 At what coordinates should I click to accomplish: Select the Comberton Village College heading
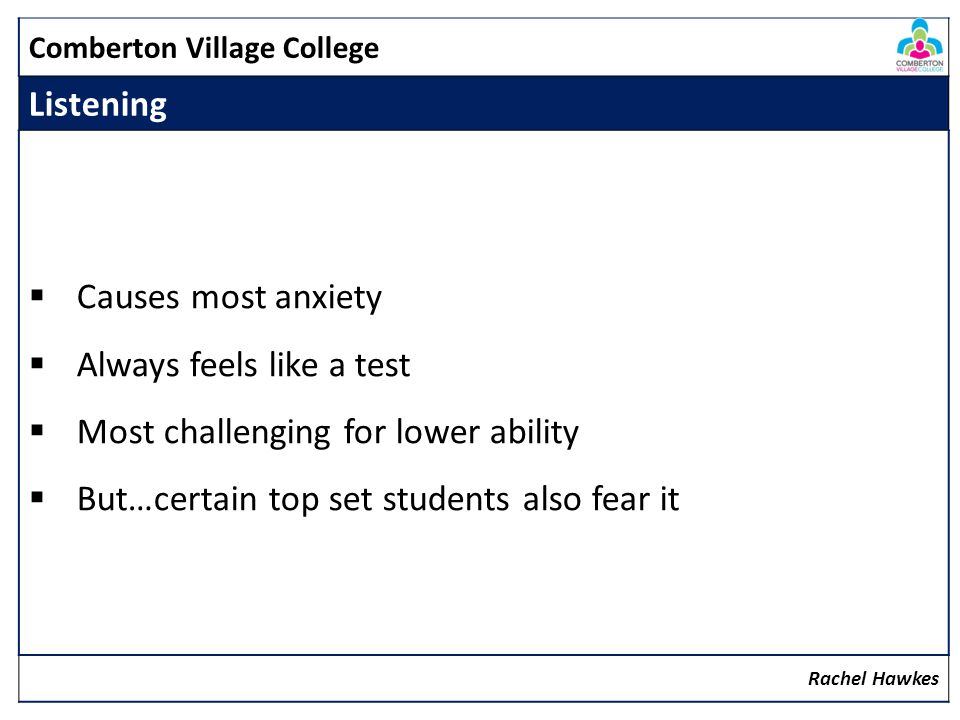point(204,48)
